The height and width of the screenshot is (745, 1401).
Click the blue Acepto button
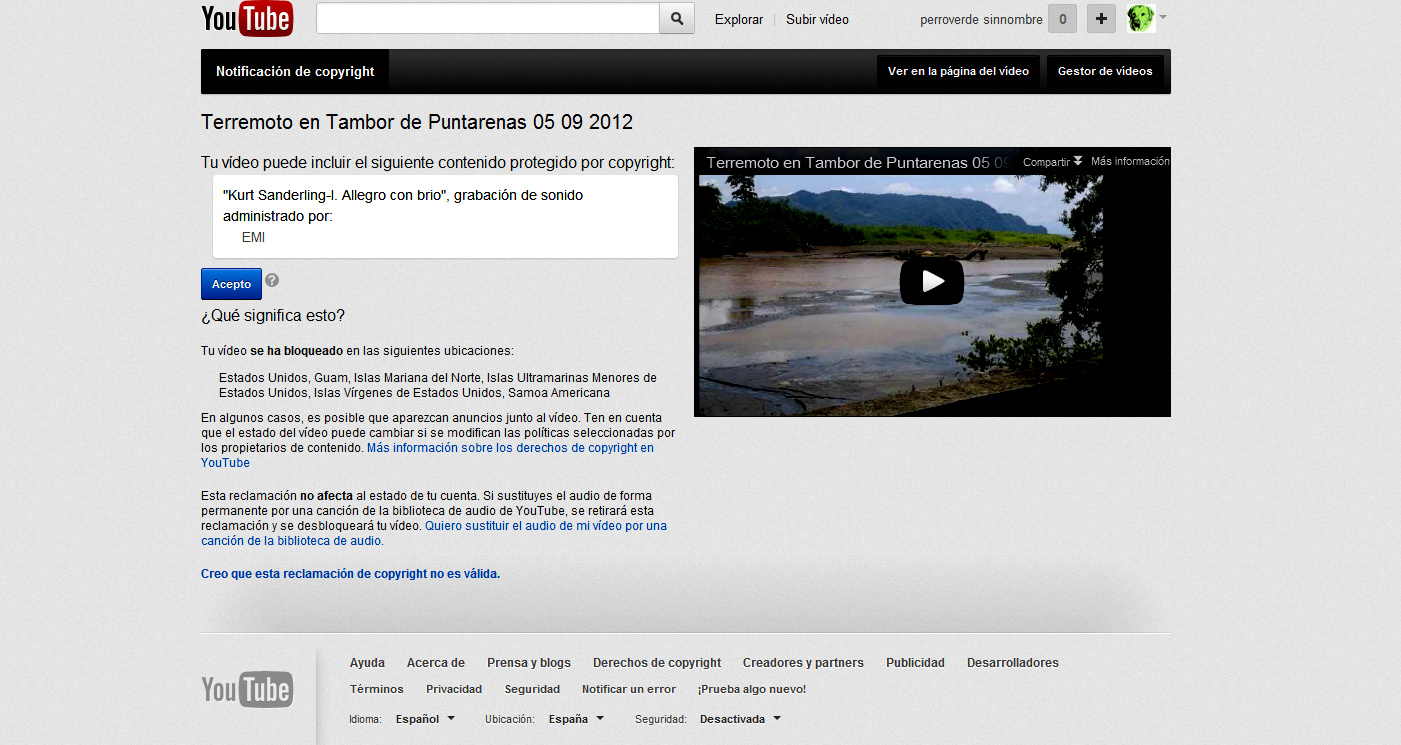(231, 284)
